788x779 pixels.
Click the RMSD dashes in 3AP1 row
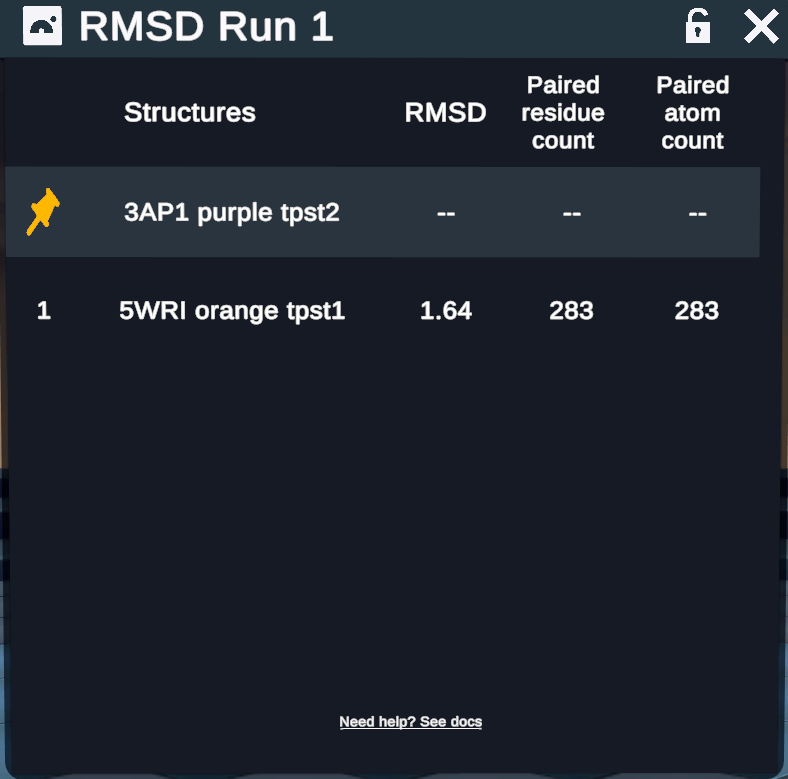[445, 213]
